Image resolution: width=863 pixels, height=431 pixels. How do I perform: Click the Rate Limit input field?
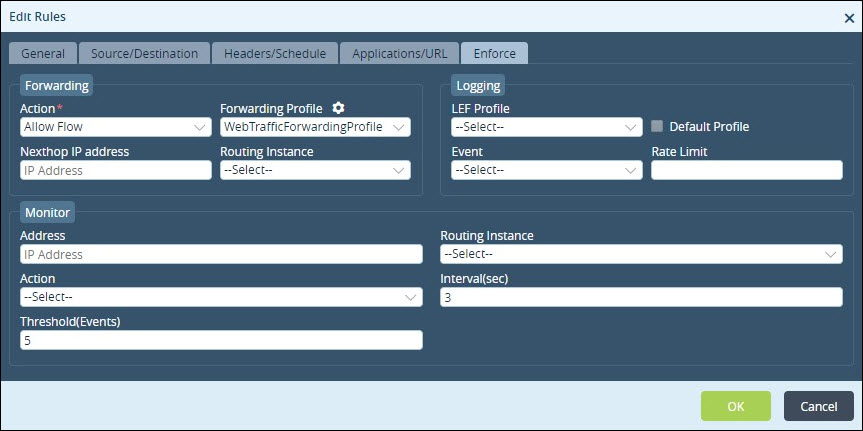747,170
